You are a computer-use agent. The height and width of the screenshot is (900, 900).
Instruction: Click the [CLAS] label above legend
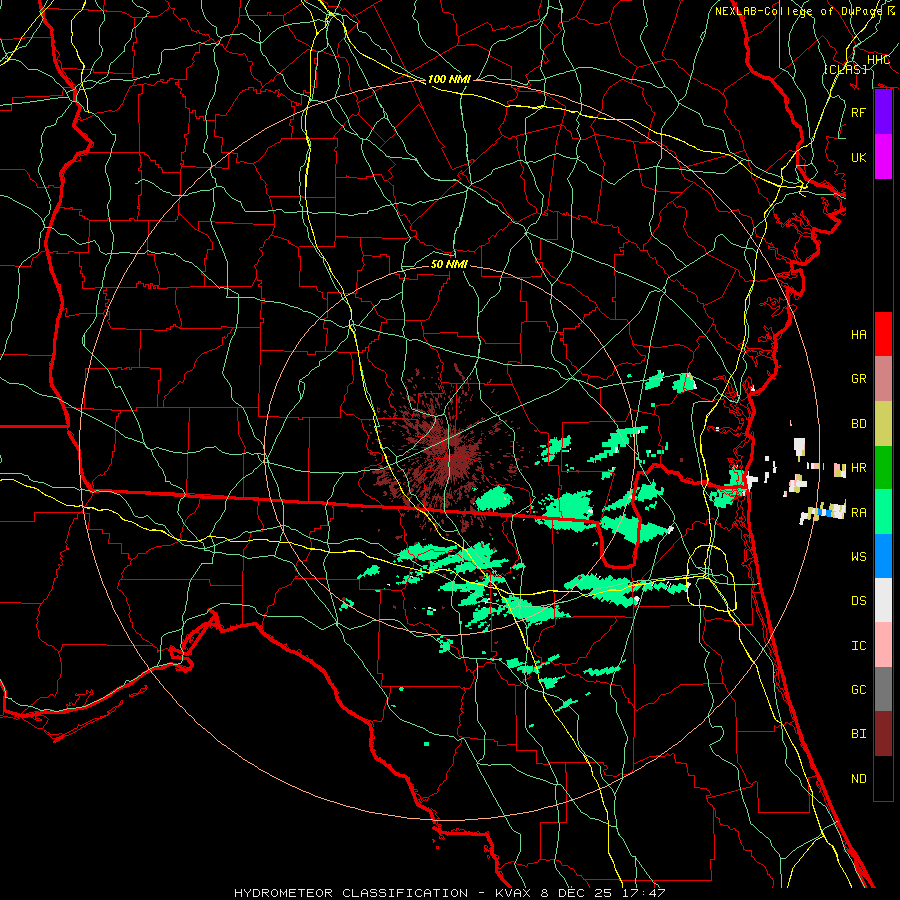point(845,69)
